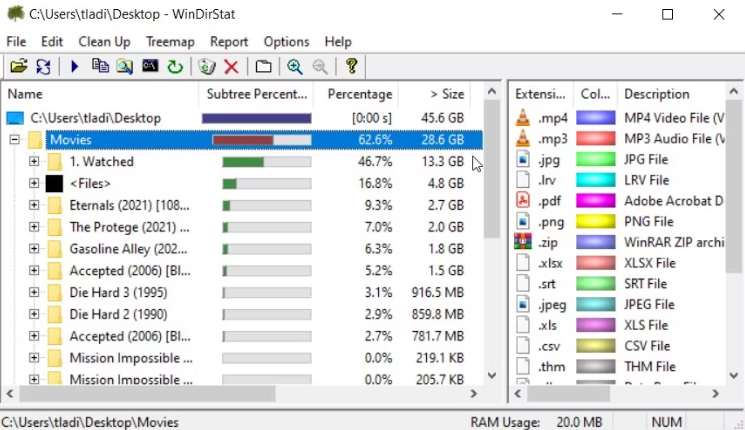Click the yellow Help question mark icon
Image resolution: width=745 pixels, height=430 pixels.
coord(352,66)
